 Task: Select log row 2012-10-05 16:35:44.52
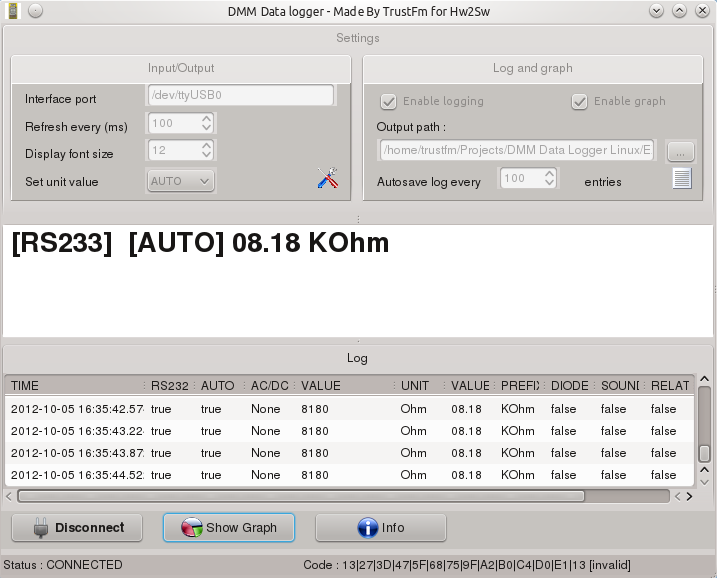[350, 475]
